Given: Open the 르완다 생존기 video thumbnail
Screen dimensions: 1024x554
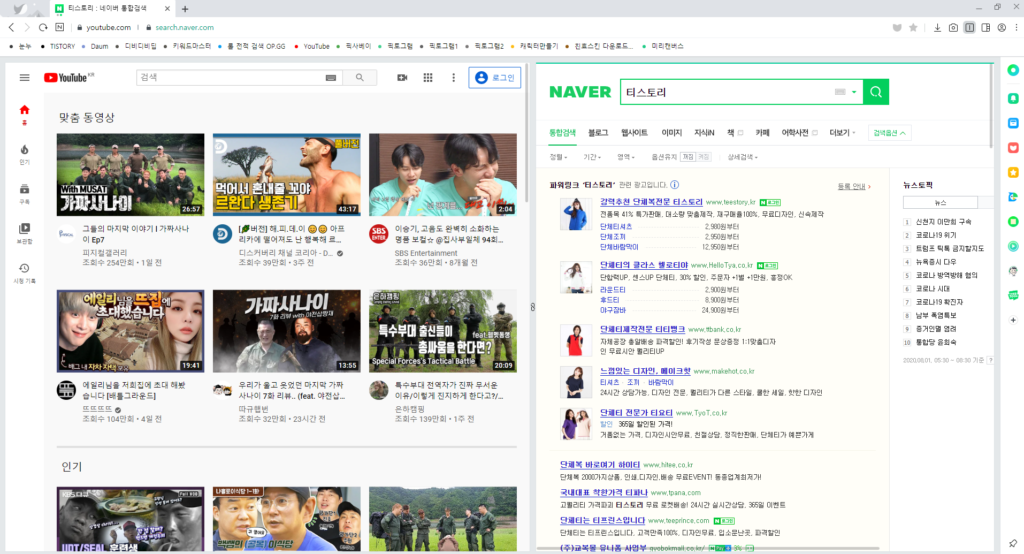Looking at the screenshot, I should click(287, 174).
